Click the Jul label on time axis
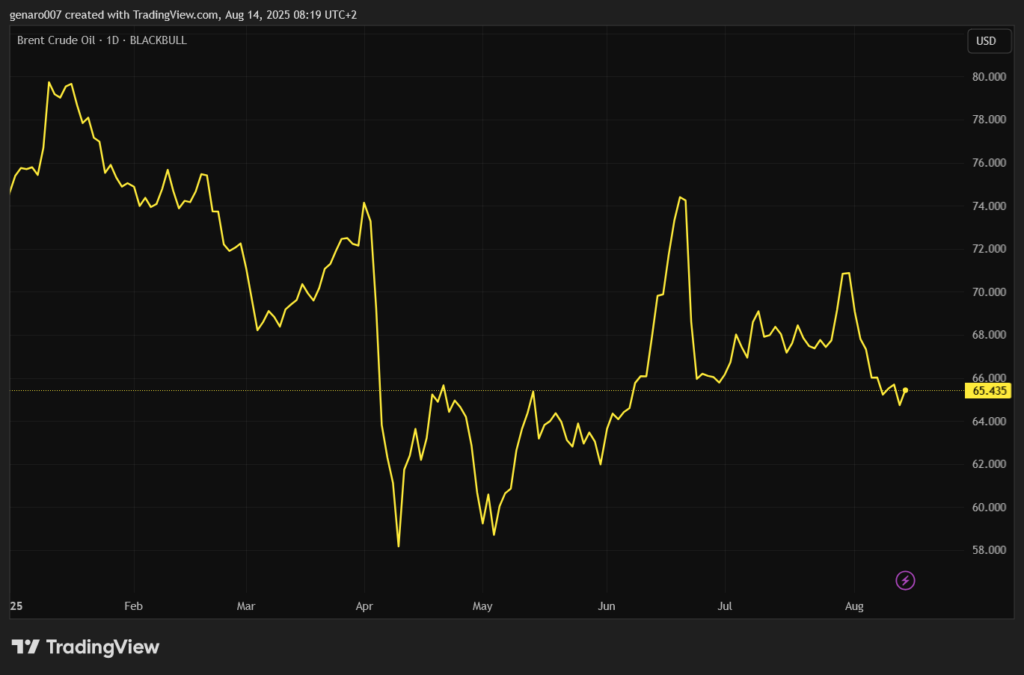This screenshot has width=1024, height=675. (x=726, y=606)
